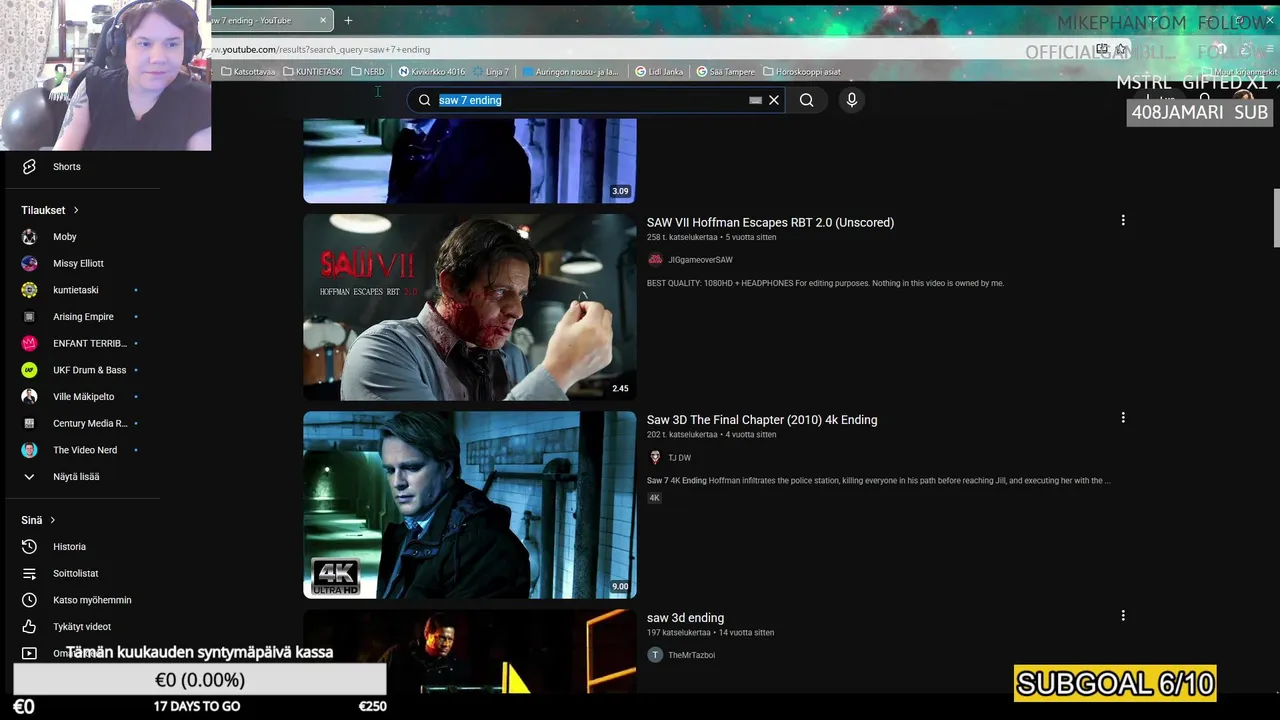
Task: Play the partially visible 3.09 video thumbnail
Action: pyautogui.click(x=469, y=161)
